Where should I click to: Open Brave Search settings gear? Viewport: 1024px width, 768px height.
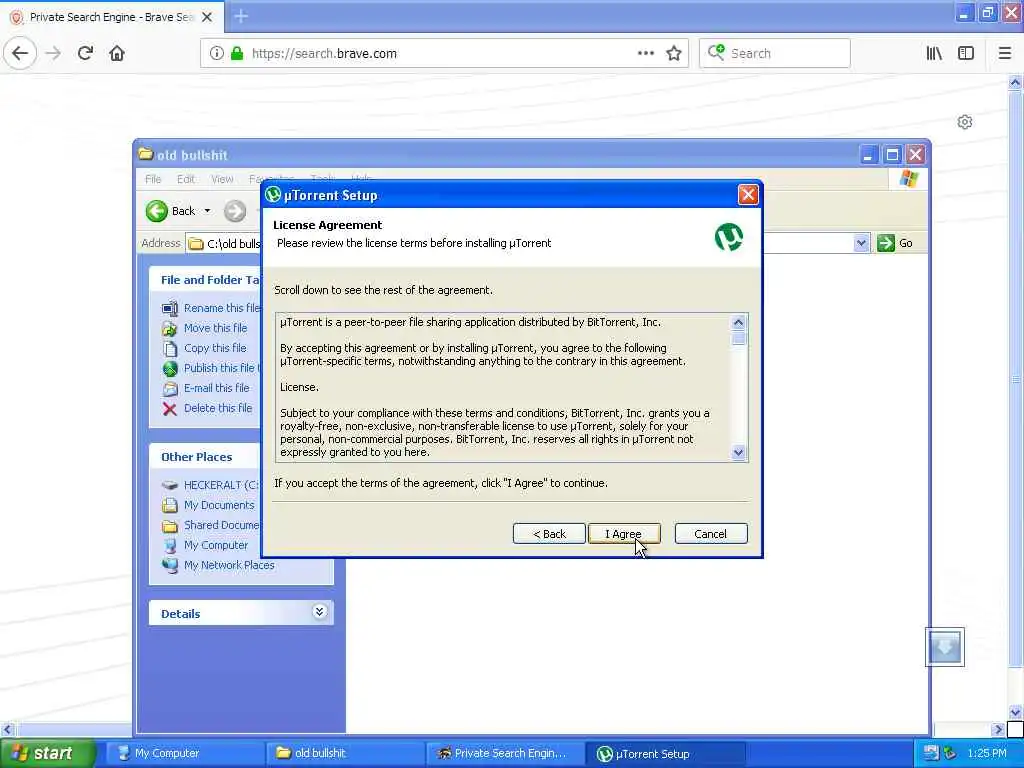click(x=965, y=122)
